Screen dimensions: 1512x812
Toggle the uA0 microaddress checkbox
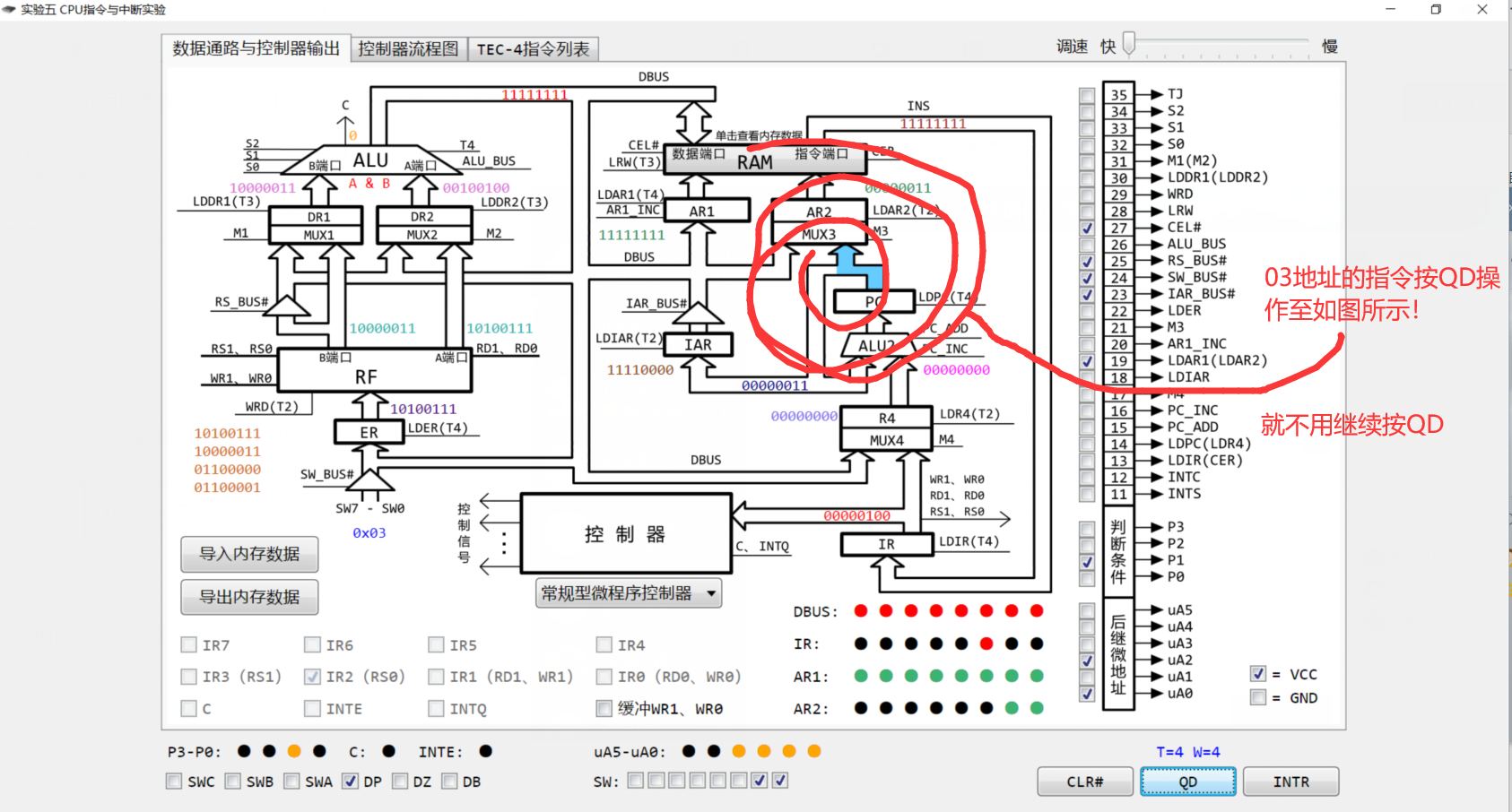click(x=1087, y=694)
